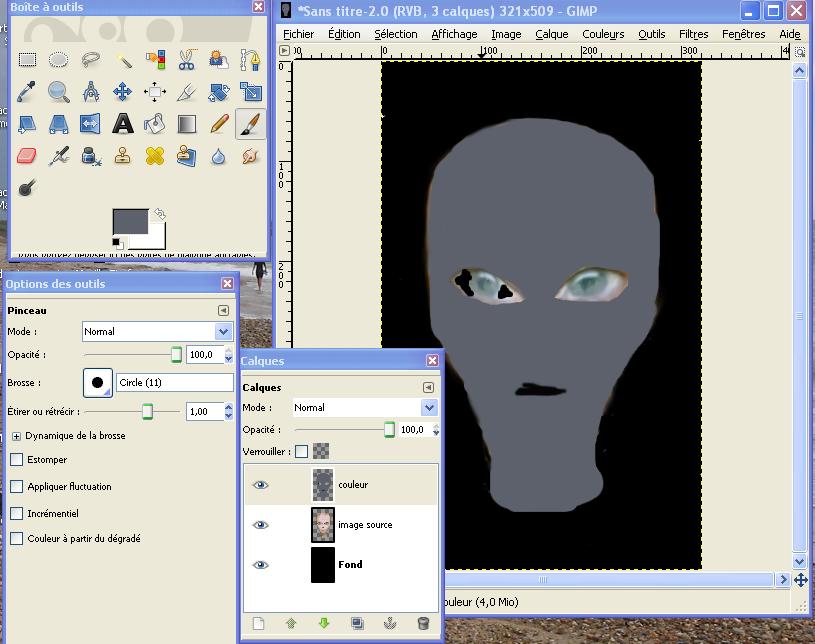This screenshot has height=644, width=815.
Task: Open the Pinceau Mode dropdown
Action: pos(157,331)
